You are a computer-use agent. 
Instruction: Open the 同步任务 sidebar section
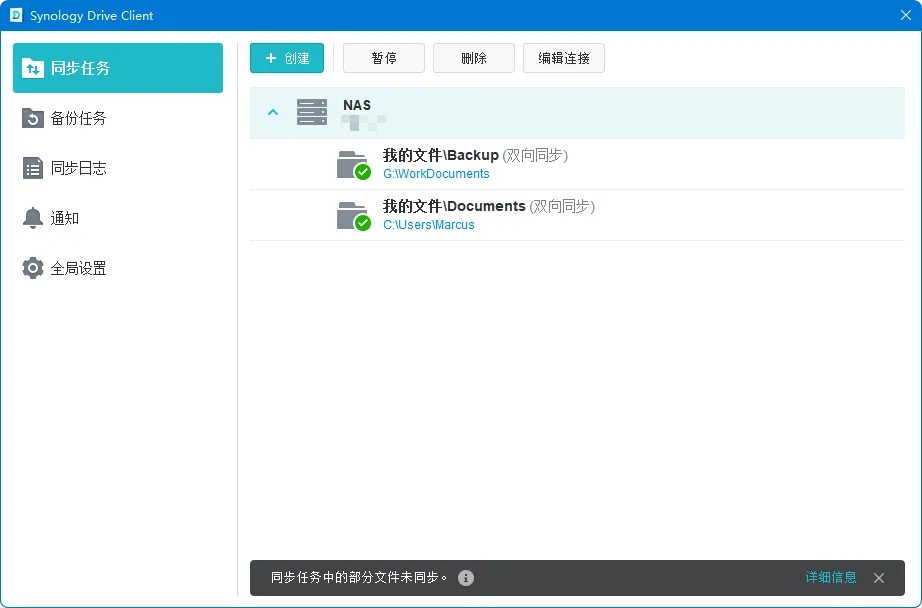pyautogui.click(x=118, y=68)
